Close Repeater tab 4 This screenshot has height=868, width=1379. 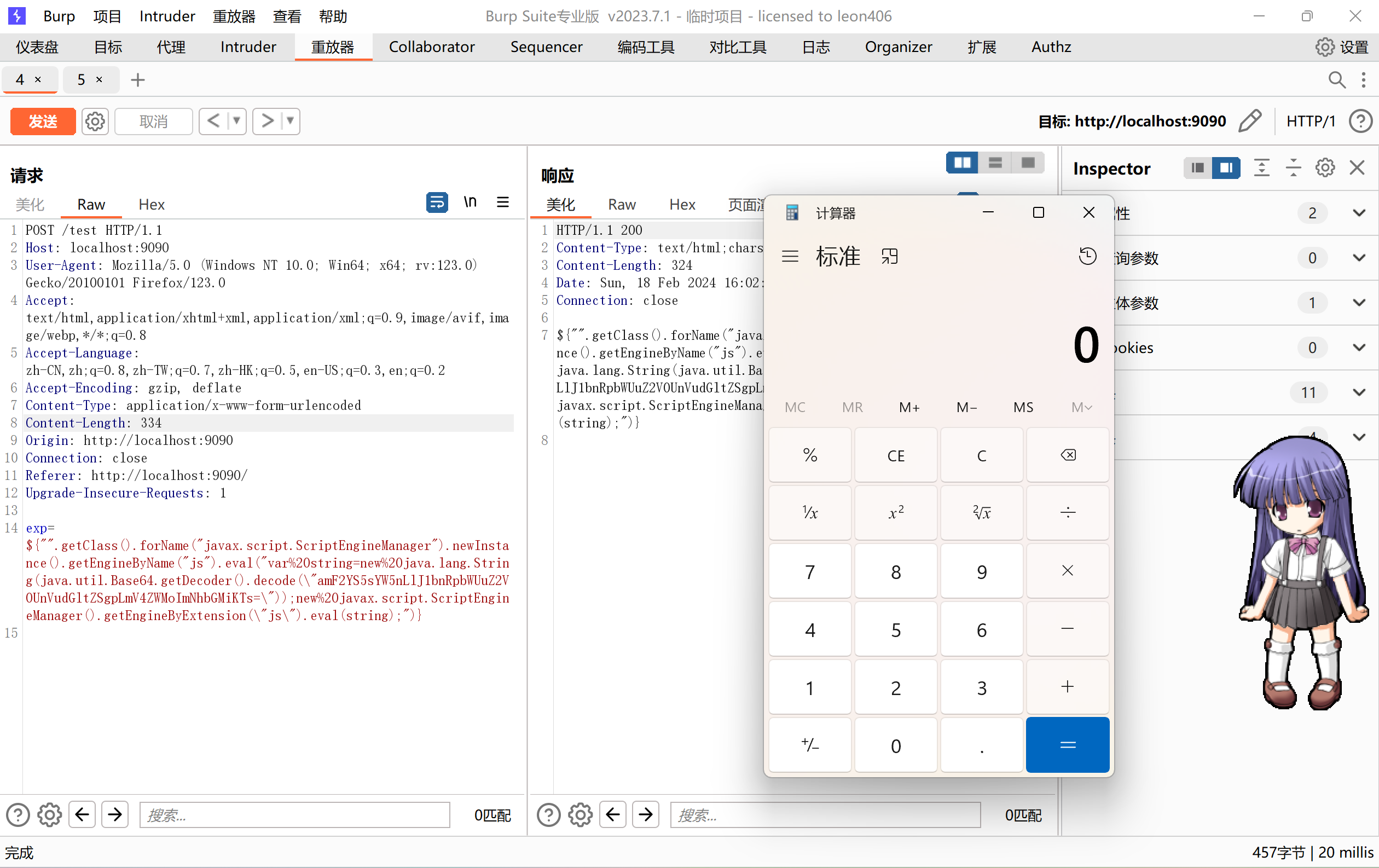(x=38, y=79)
